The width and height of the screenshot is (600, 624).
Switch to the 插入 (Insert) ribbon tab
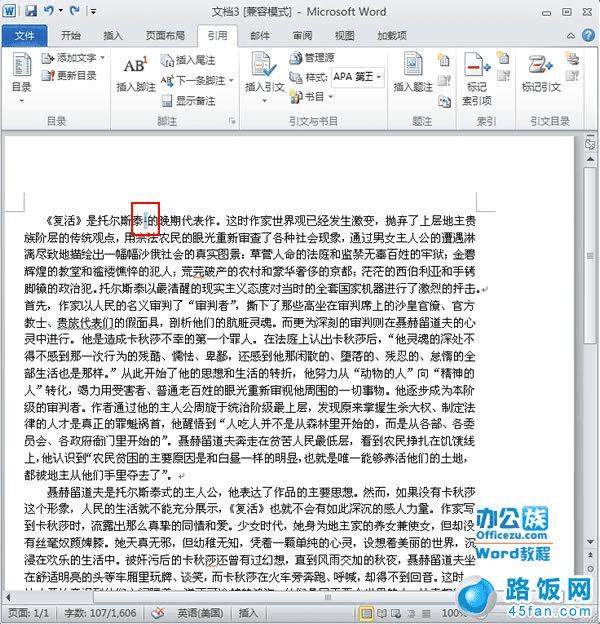pyautogui.click(x=113, y=36)
